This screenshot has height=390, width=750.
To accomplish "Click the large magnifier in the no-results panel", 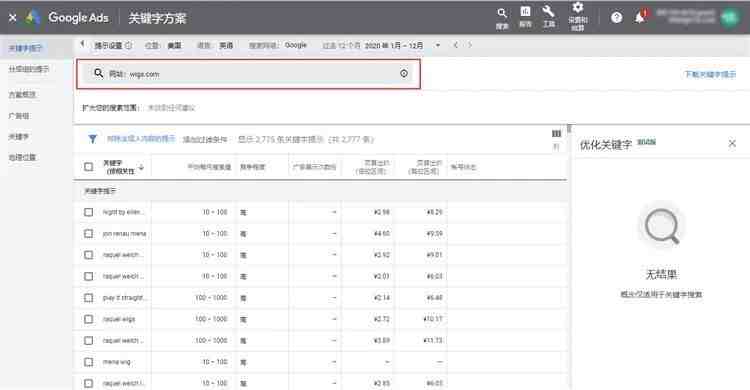I will click(x=662, y=226).
